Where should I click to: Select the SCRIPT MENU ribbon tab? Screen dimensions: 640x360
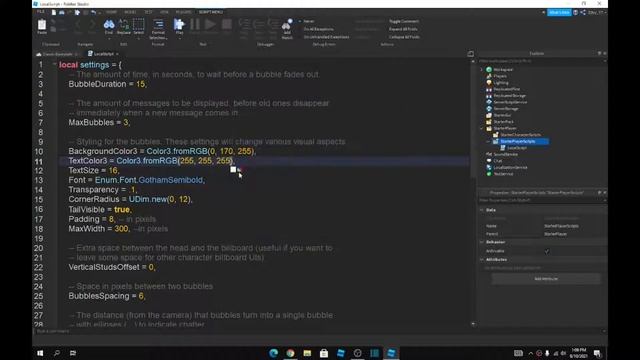pos(211,12)
